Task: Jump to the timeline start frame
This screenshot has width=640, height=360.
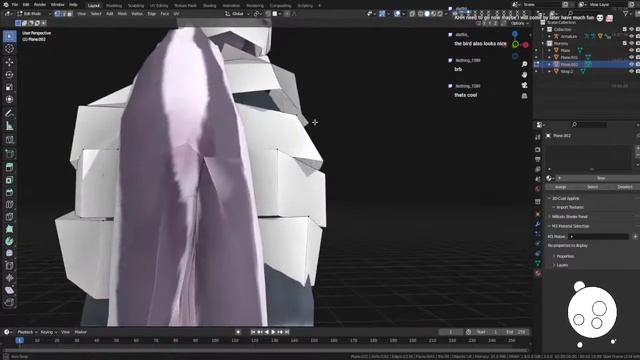Action: [x=253, y=332]
